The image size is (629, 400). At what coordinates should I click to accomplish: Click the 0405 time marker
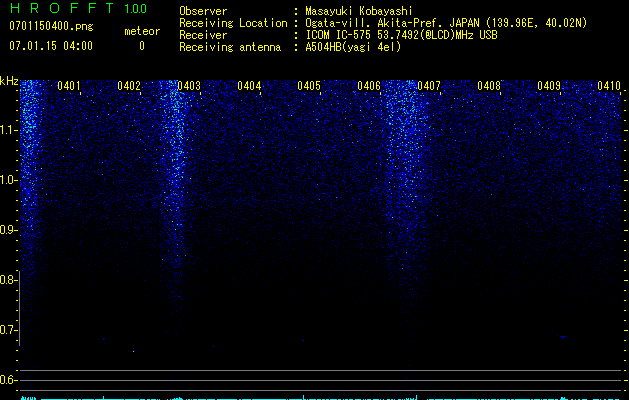click(x=309, y=86)
